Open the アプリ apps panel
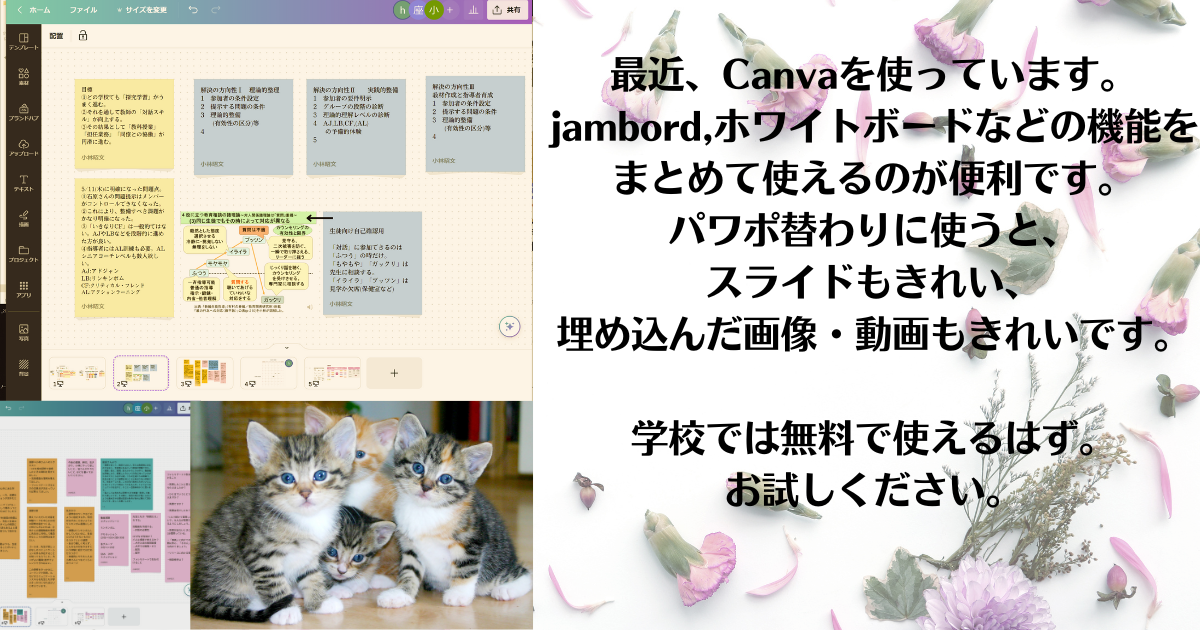This screenshot has height=630, width=1200. click(x=23, y=289)
